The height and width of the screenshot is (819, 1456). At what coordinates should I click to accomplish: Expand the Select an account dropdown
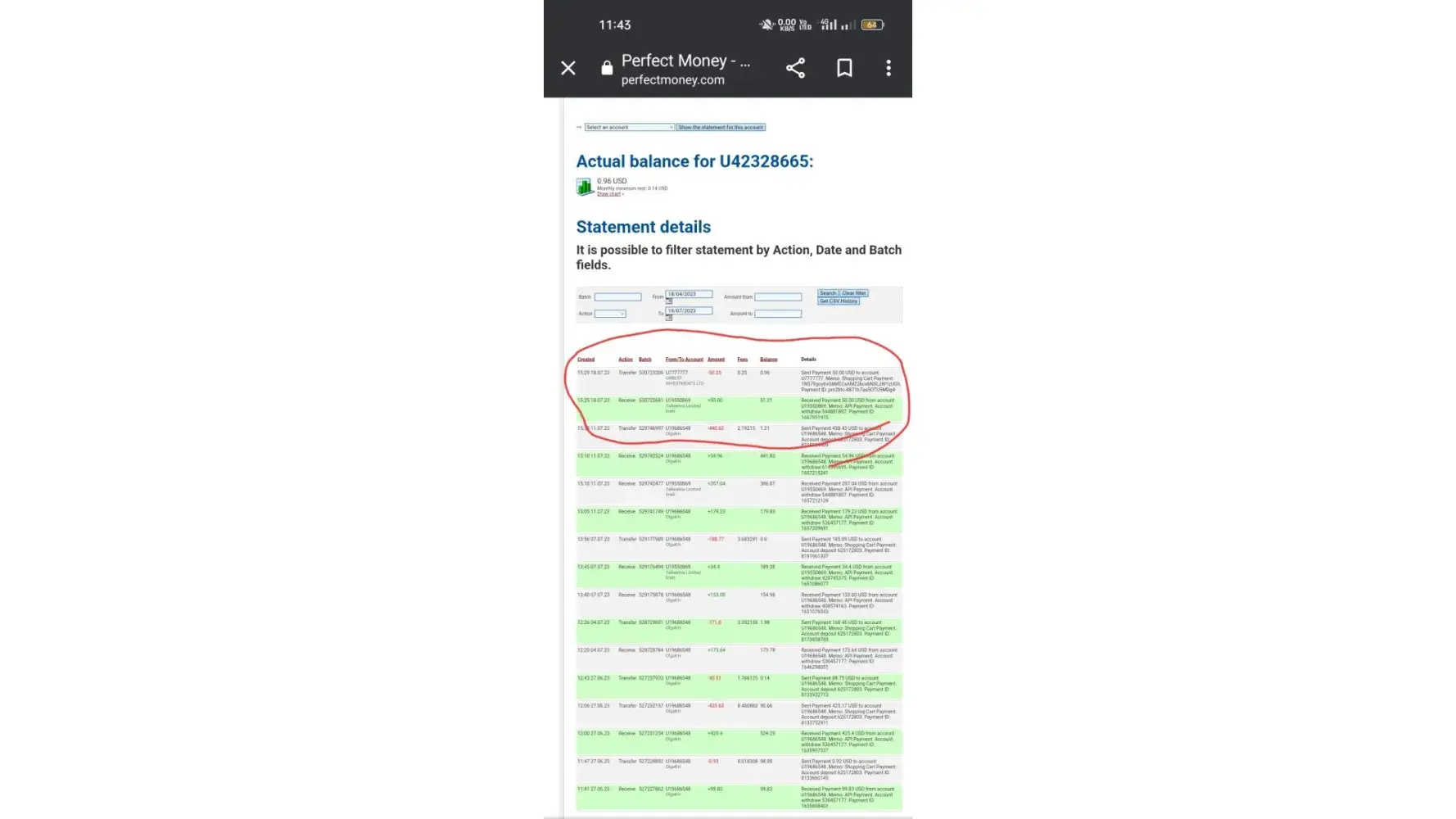coord(629,128)
